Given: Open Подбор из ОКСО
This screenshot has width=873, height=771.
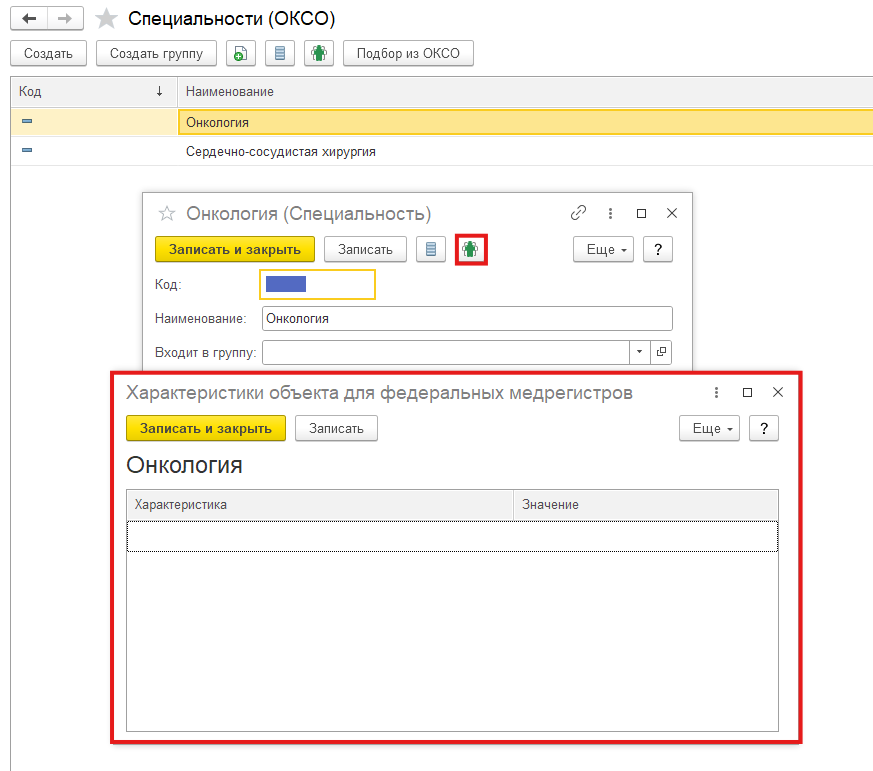Looking at the screenshot, I should (408, 53).
